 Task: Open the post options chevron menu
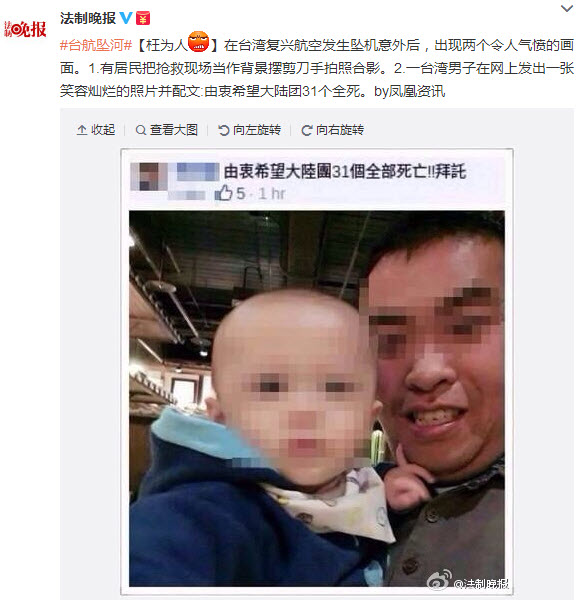(x=567, y=8)
